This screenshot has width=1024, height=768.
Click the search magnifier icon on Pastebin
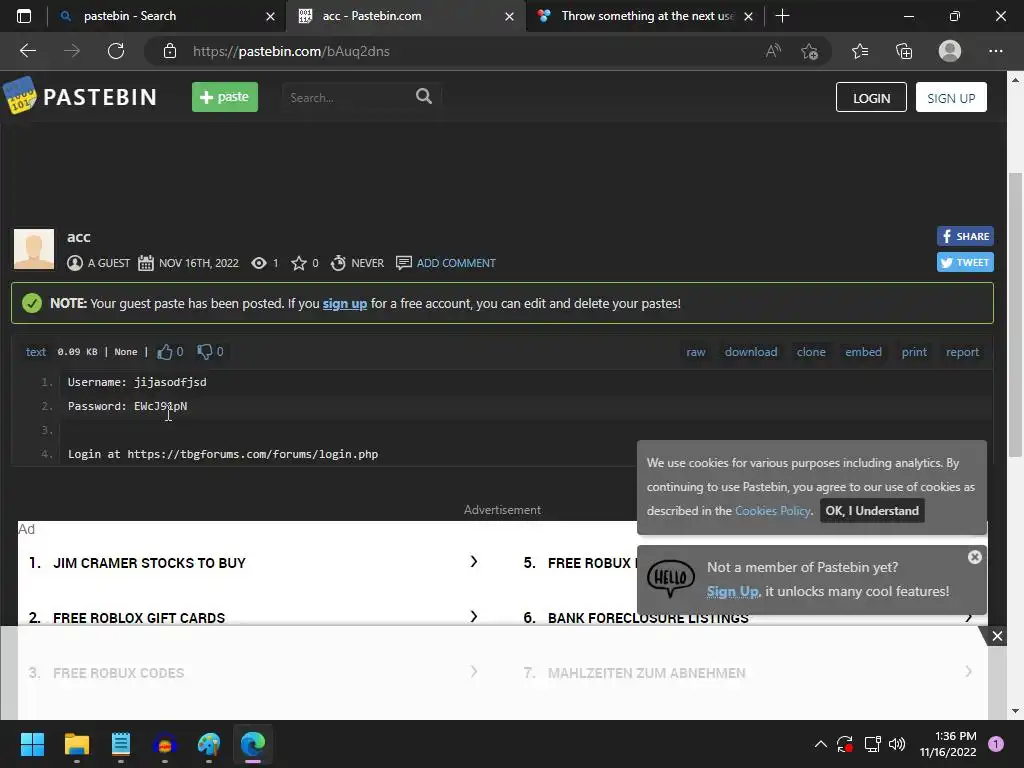point(424,97)
